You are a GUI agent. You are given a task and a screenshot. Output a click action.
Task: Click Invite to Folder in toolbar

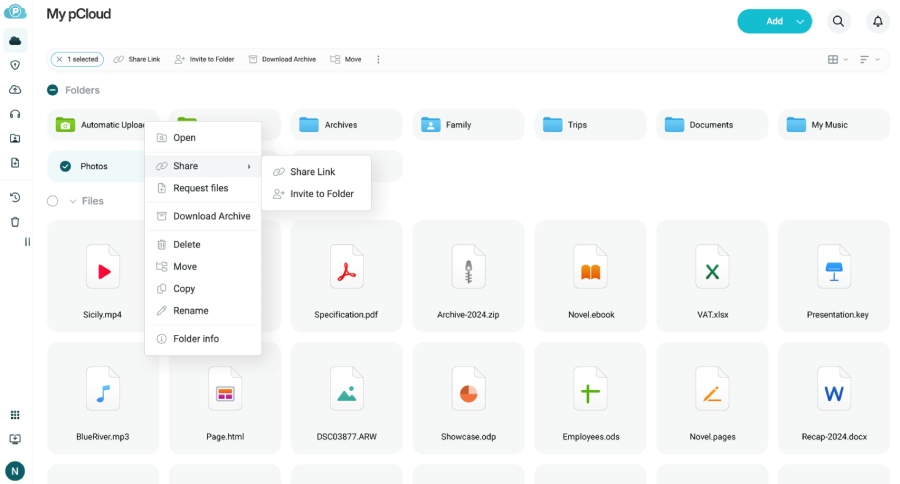(204, 60)
